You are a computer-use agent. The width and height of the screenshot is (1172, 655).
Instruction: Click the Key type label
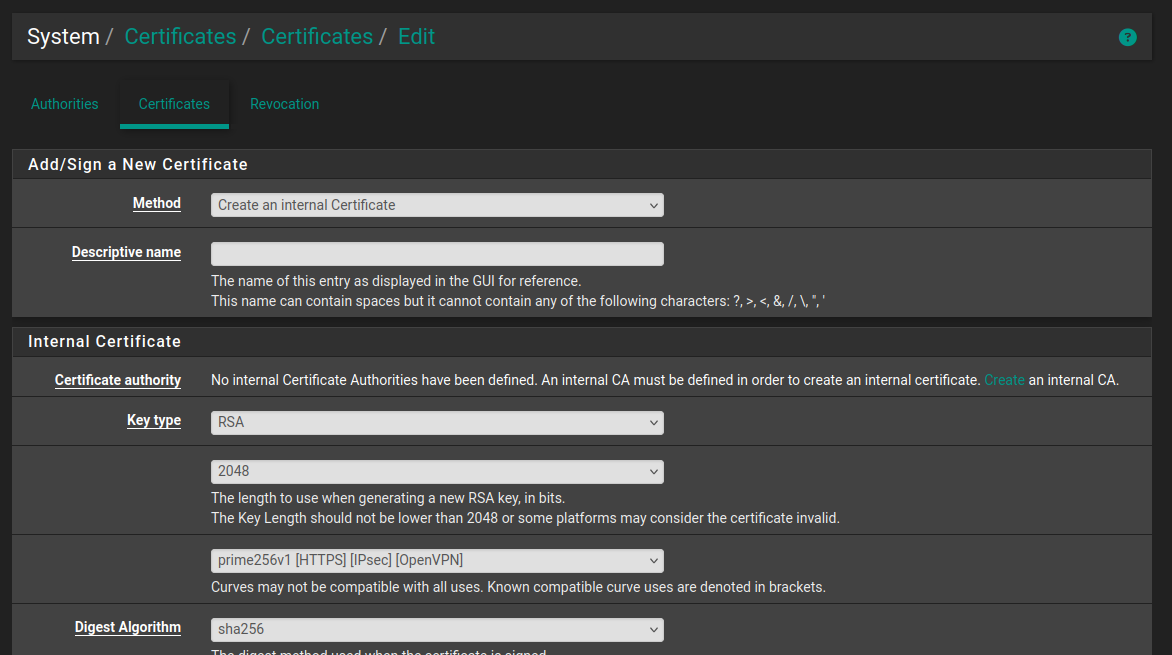coord(154,420)
